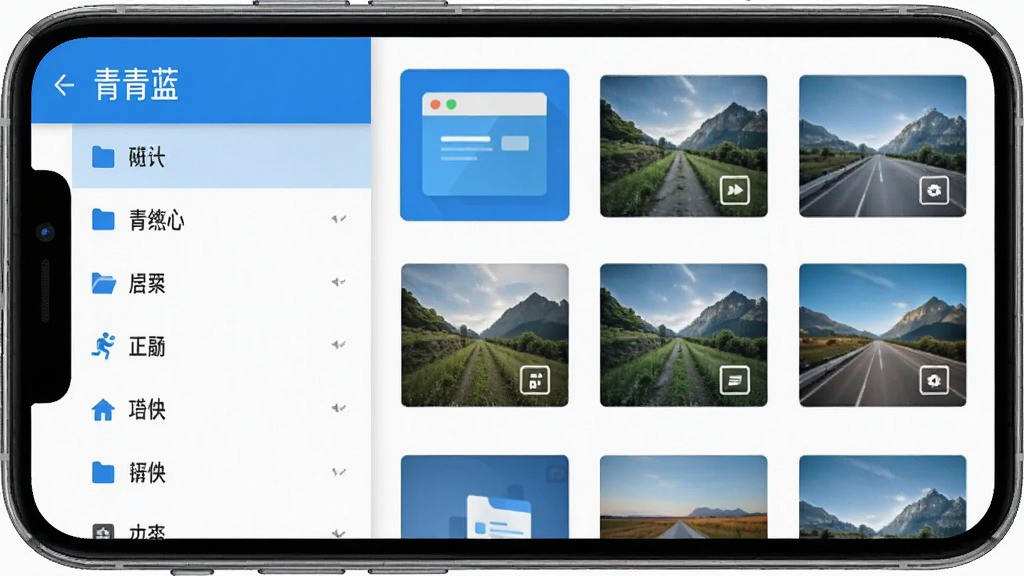Click the label beside the home icon
This screenshot has width=1024, height=576.
click(147, 409)
